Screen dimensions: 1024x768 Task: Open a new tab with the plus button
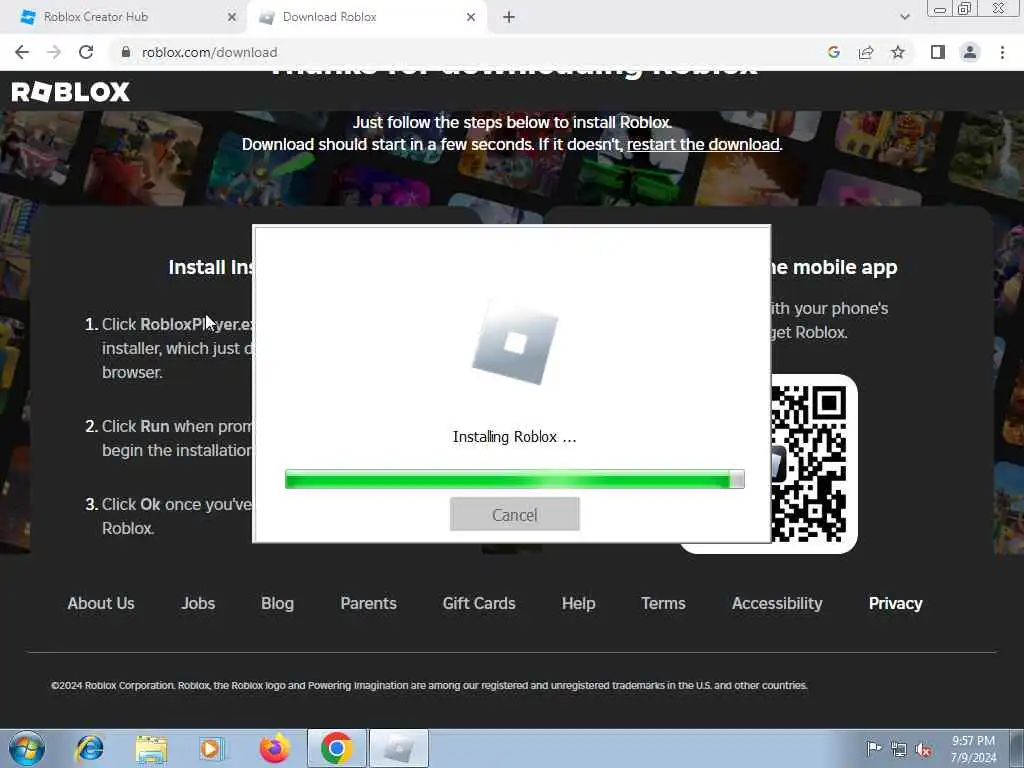509,18
